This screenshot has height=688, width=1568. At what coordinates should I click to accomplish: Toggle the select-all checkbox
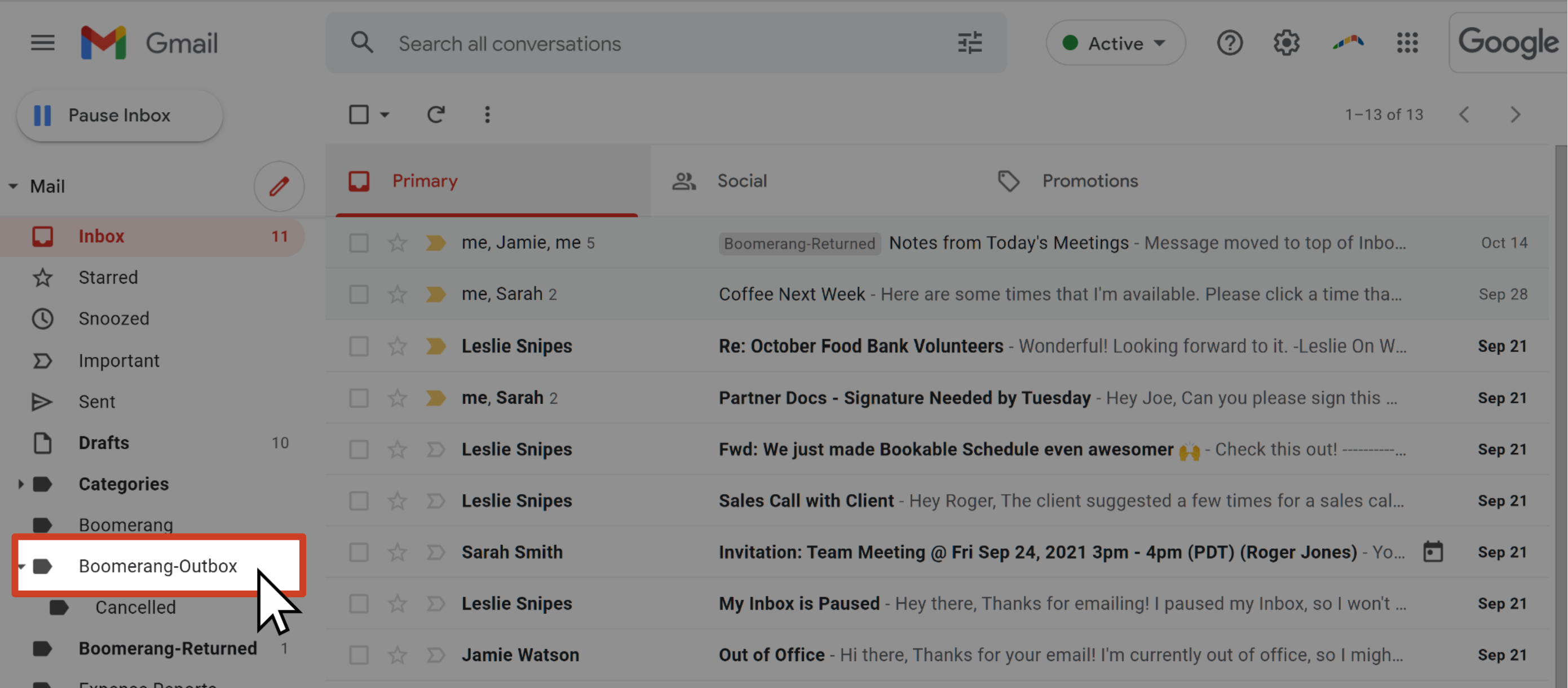tap(359, 113)
